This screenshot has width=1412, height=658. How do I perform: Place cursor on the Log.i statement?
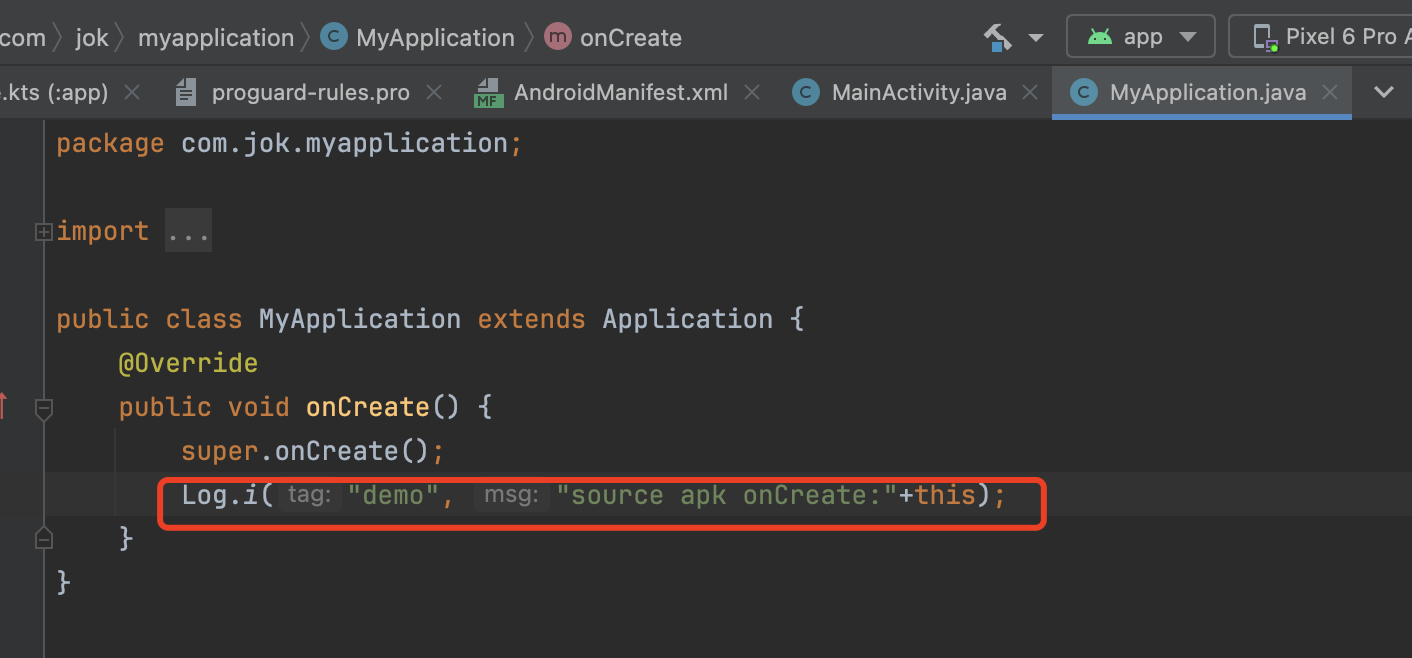(220, 495)
